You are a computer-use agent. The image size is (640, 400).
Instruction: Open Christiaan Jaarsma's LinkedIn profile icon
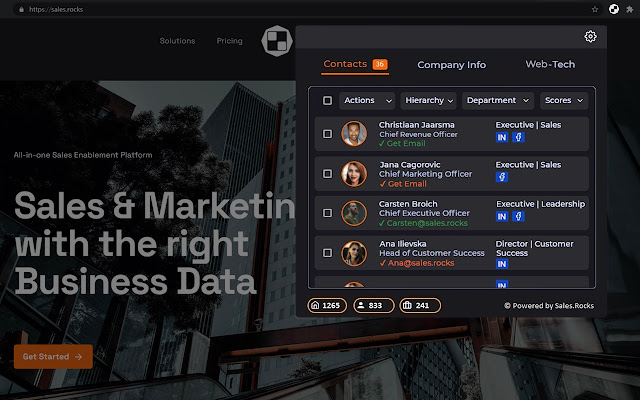coord(502,138)
